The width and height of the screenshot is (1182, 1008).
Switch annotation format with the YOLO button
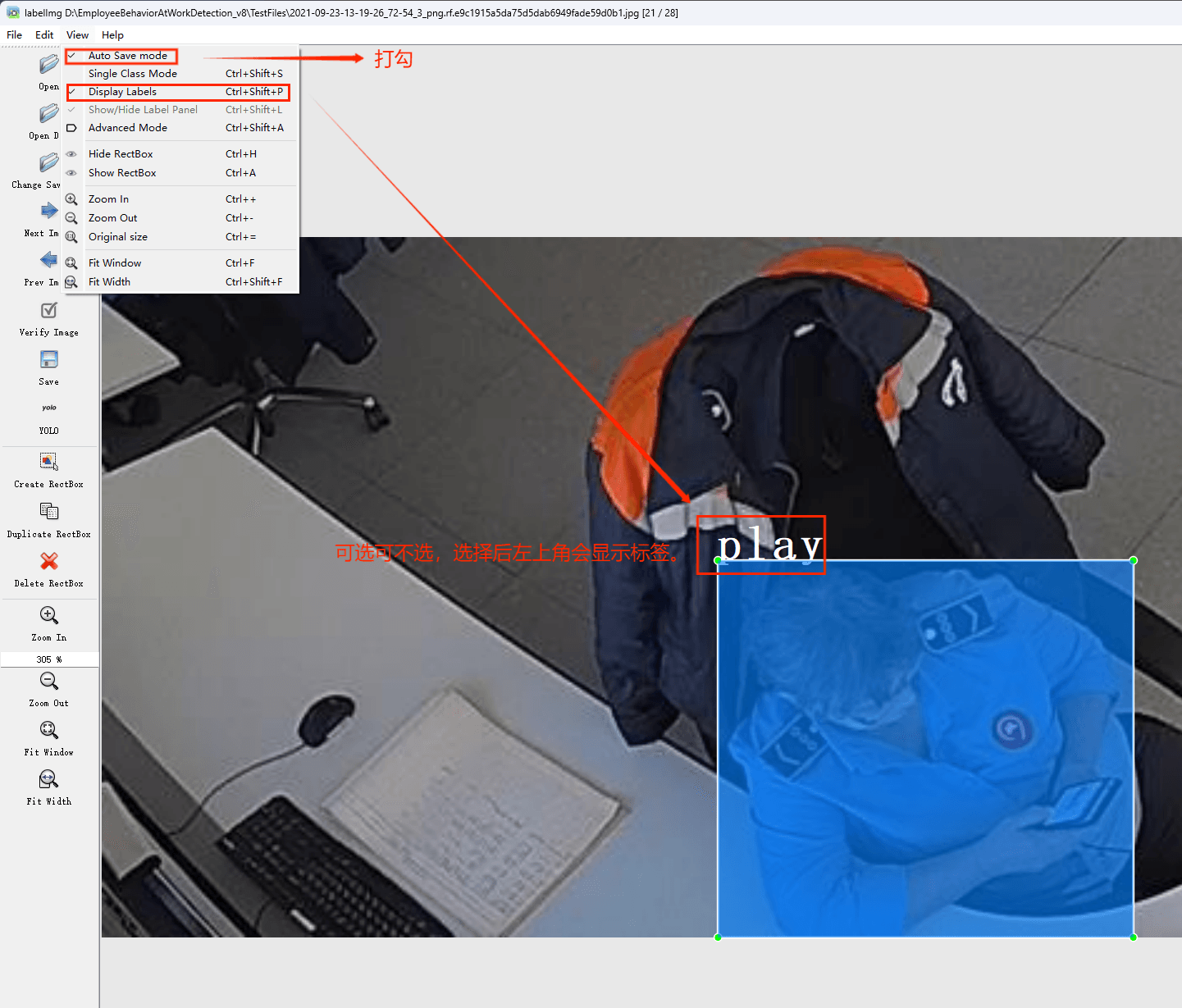tap(49, 408)
